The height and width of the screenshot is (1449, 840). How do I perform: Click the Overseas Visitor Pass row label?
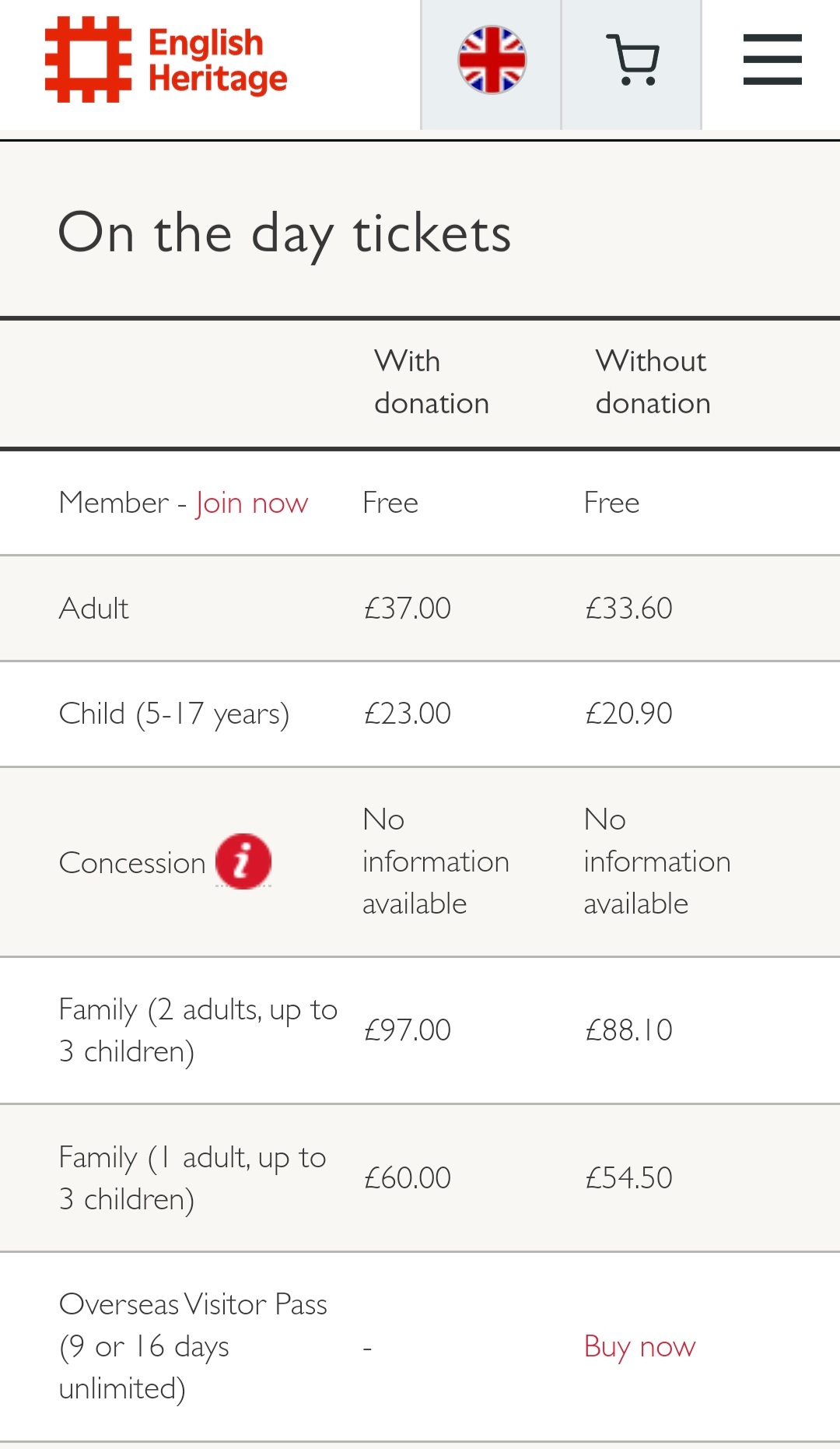pos(193,1346)
